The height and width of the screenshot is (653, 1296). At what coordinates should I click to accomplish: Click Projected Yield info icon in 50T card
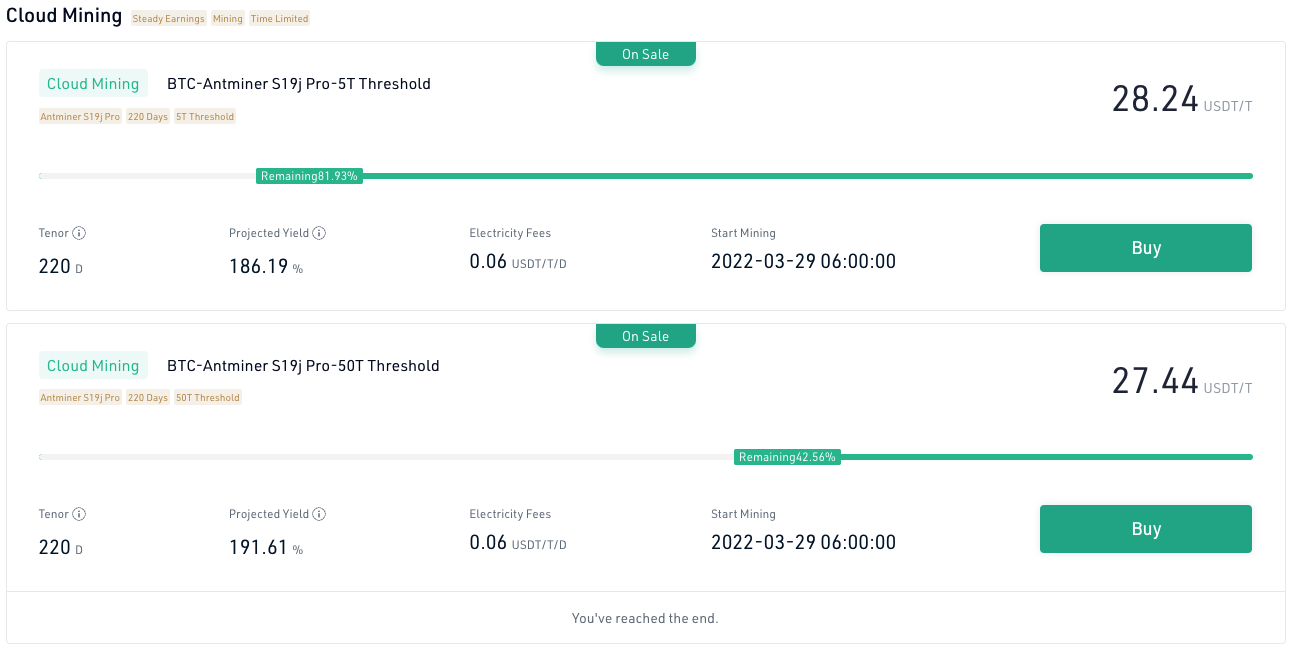pyautogui.click(x=319, y=514)
